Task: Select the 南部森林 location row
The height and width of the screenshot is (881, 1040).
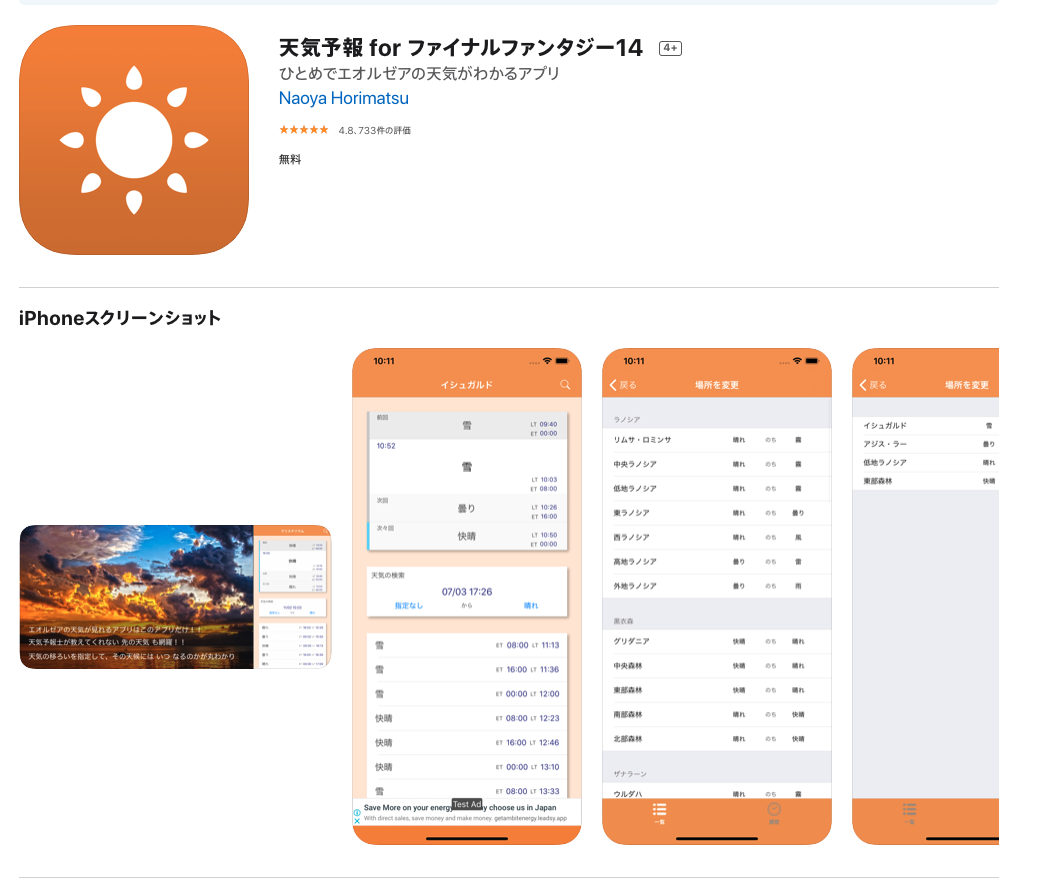Action: (x=716, y=714)
